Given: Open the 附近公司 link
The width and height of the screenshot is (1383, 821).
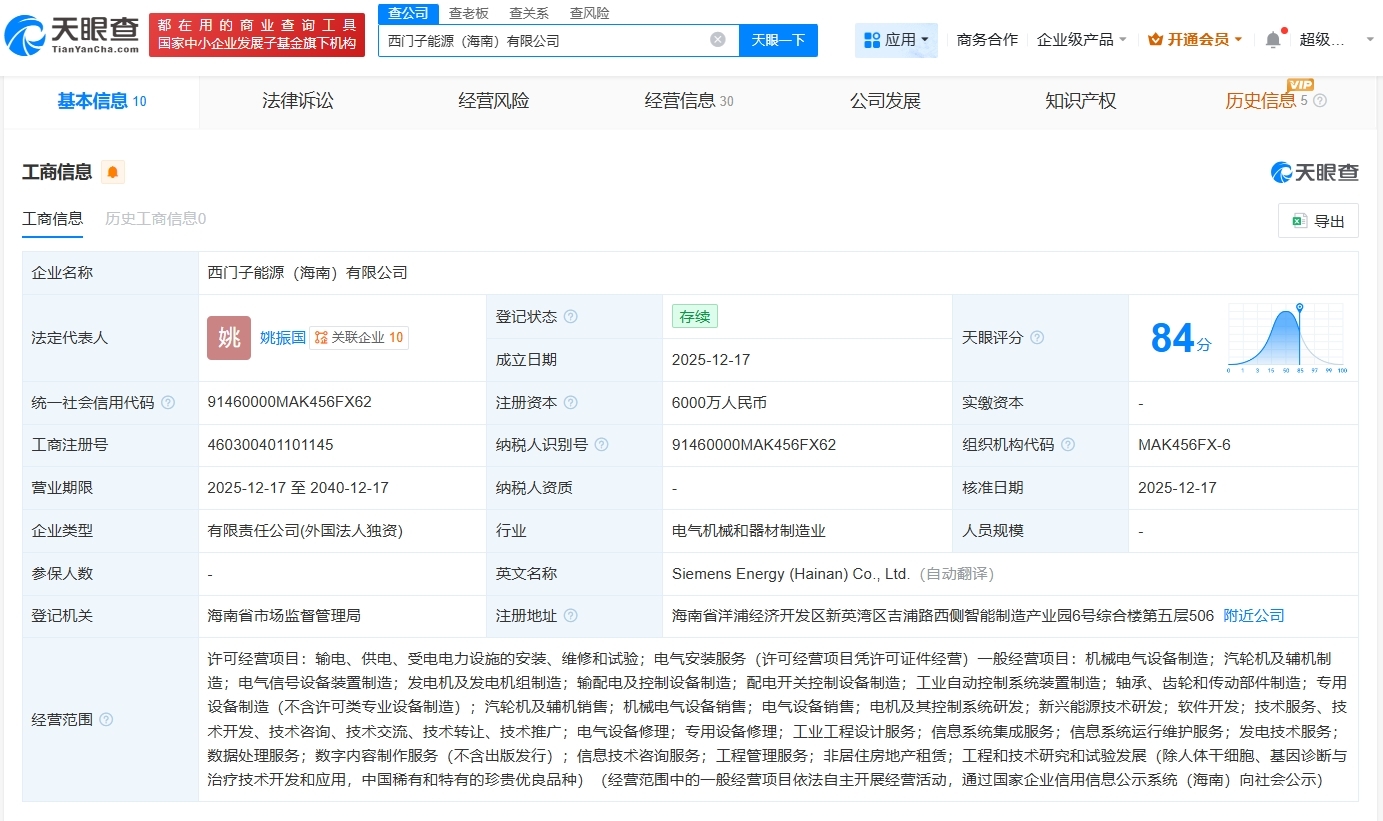Looking at the screenshot, I should tap(1252, 615).
